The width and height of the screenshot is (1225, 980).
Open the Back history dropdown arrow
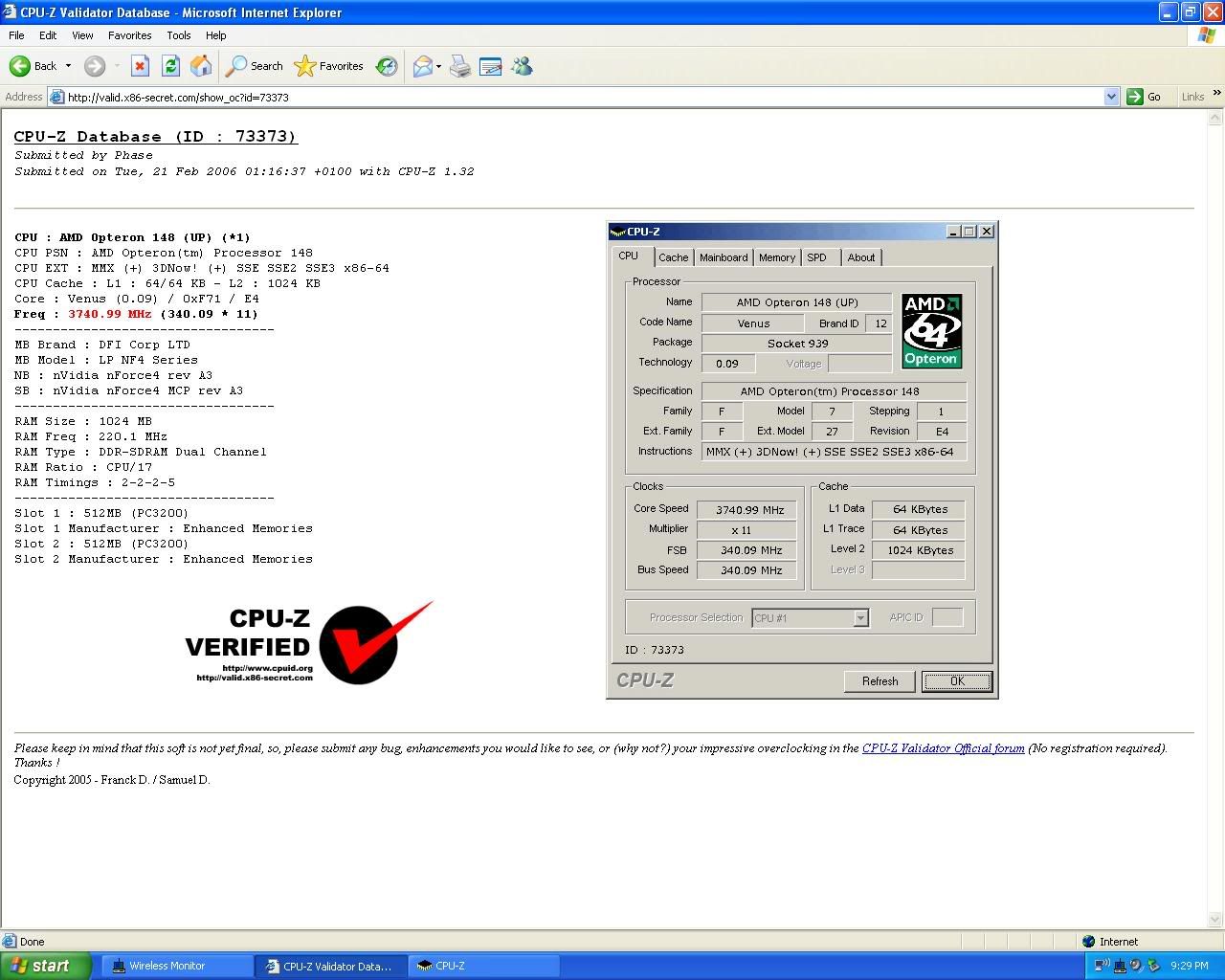[68, 66]
